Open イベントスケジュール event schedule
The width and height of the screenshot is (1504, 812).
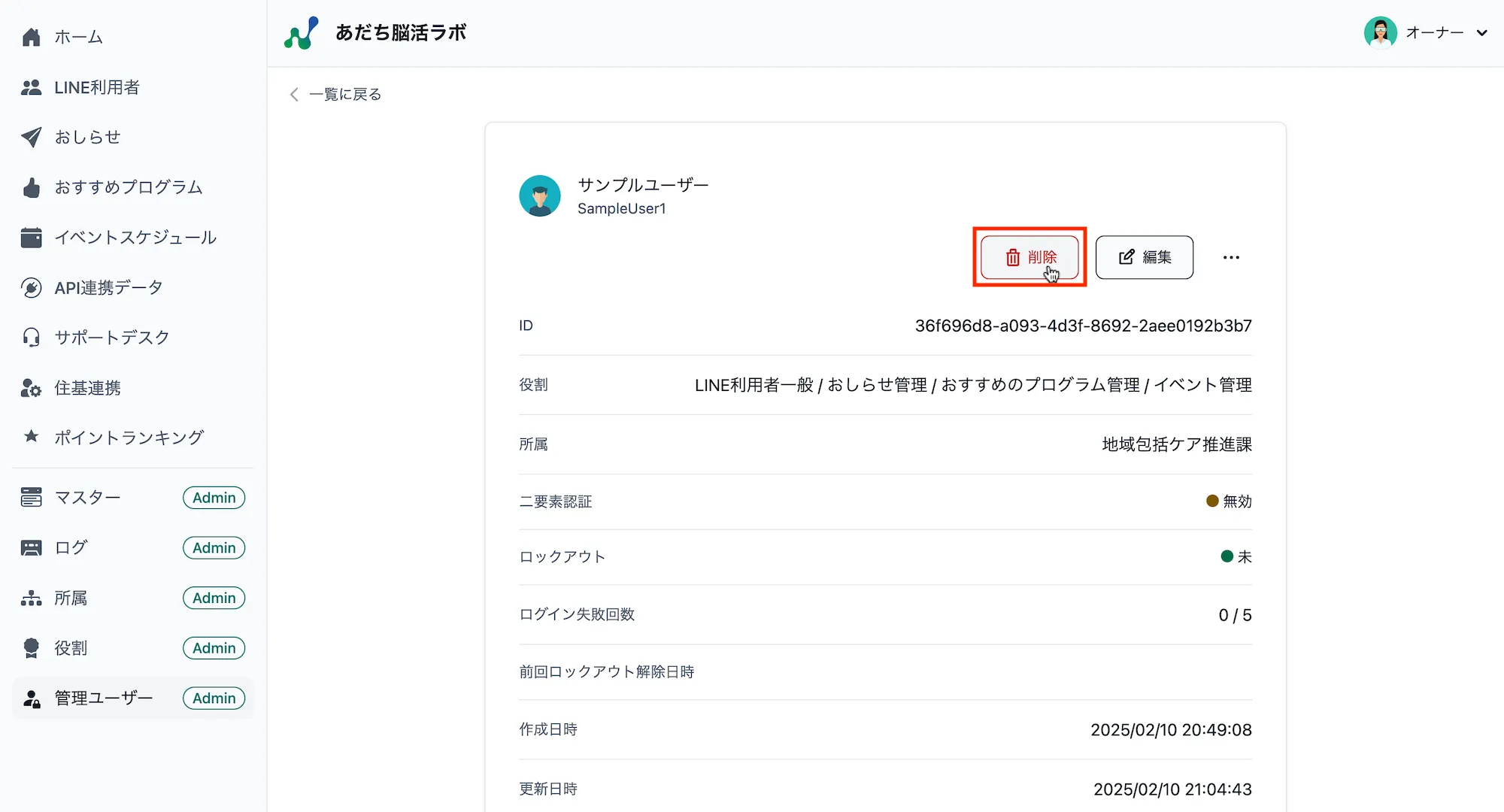pyautogui.click(x=136, y=237)
